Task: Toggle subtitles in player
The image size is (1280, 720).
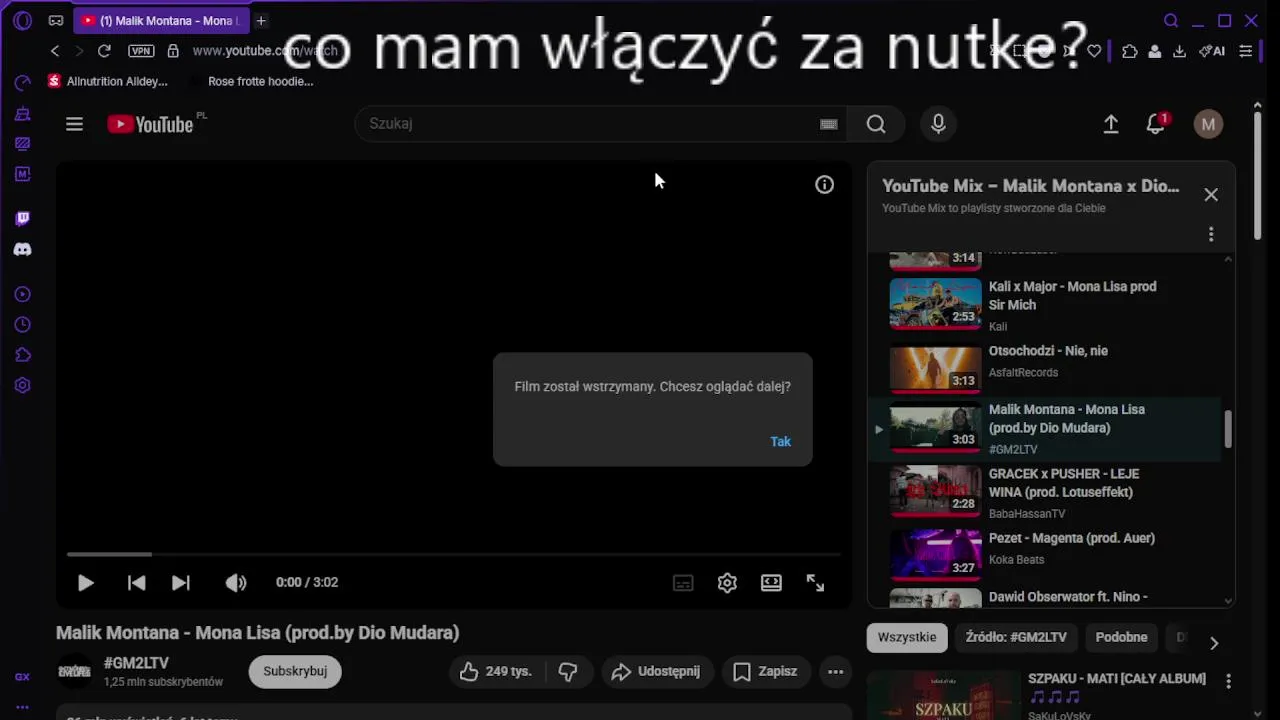Action: (x=683, y=583)
